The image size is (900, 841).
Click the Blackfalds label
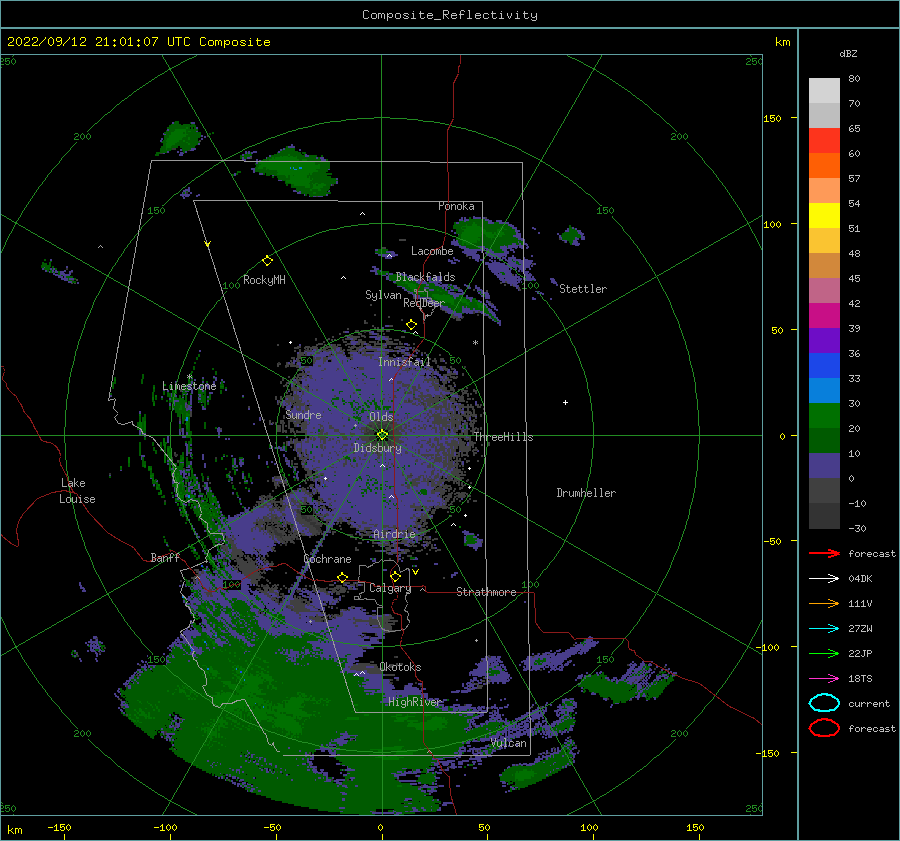(425, 277)
